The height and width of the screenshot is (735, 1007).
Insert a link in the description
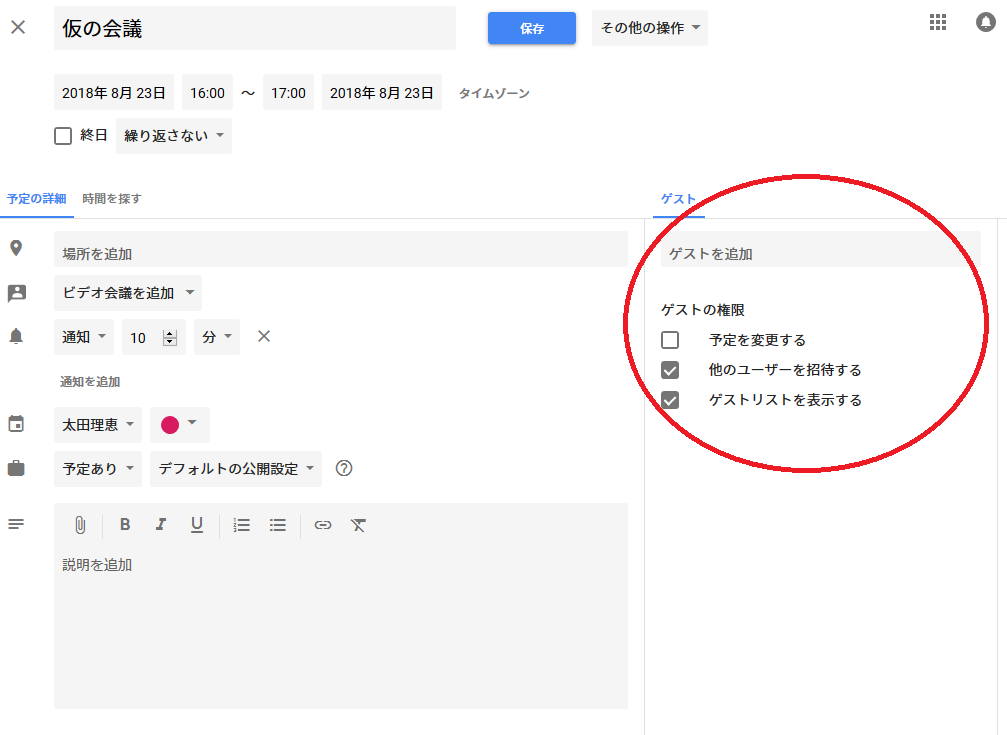pyautogui.click(x=322, y=525)
